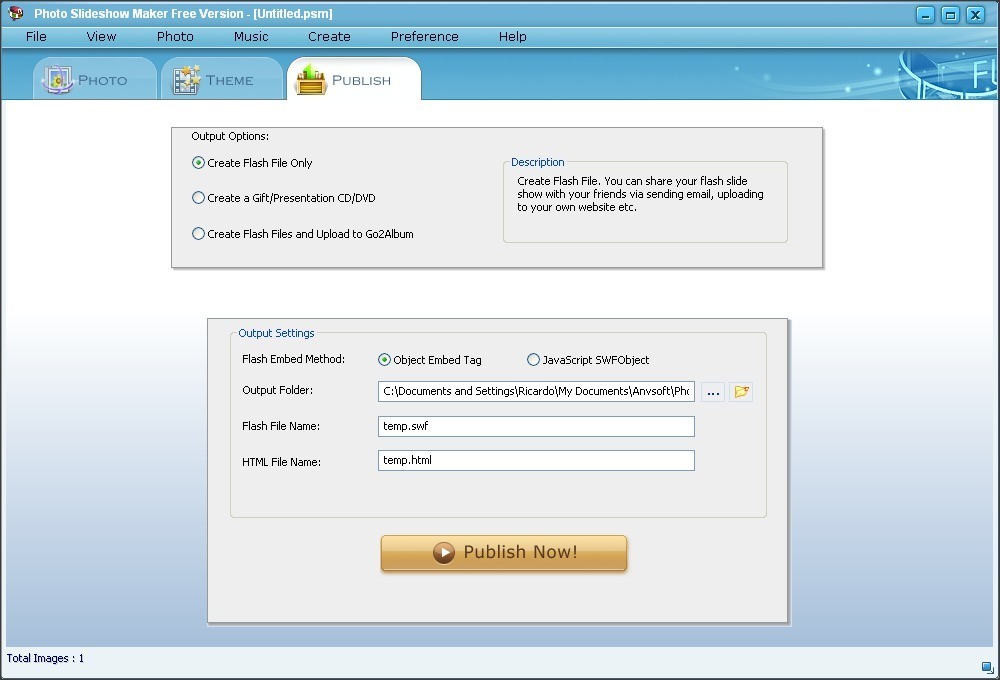Click the Output Options heading
Image resolution: width=1000 pixels, height=680 pixels.
coord(230,136)
